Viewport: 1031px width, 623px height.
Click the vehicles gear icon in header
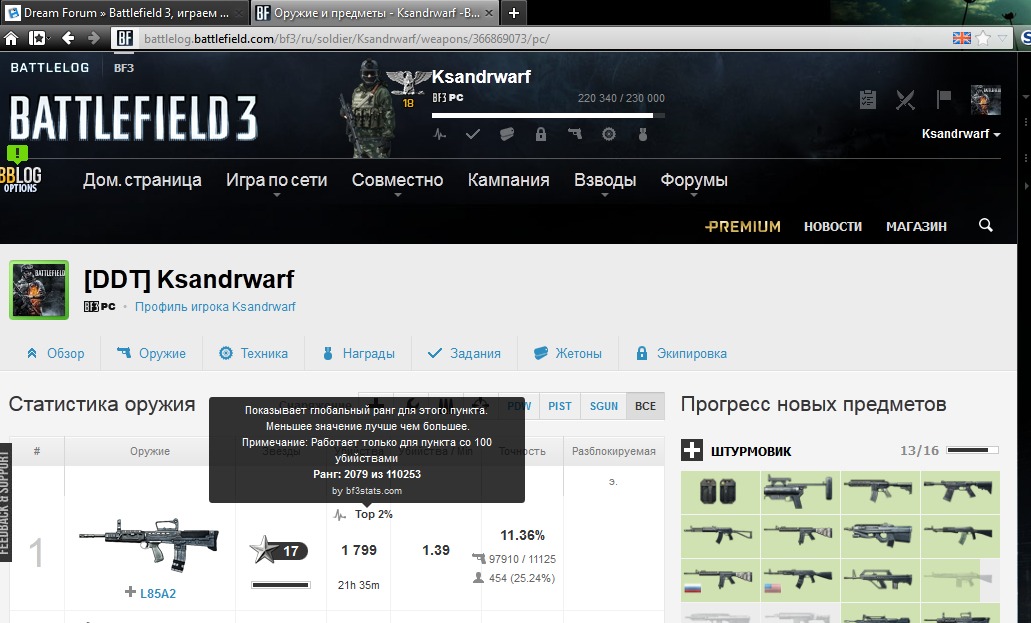(609, 134)
